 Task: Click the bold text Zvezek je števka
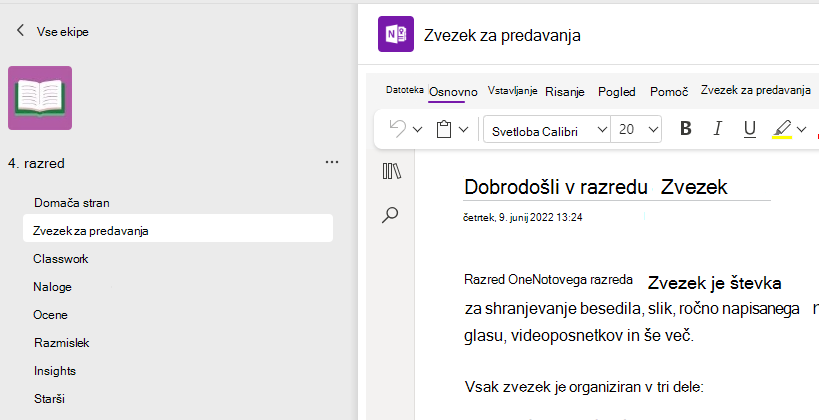tap(715, 283)
